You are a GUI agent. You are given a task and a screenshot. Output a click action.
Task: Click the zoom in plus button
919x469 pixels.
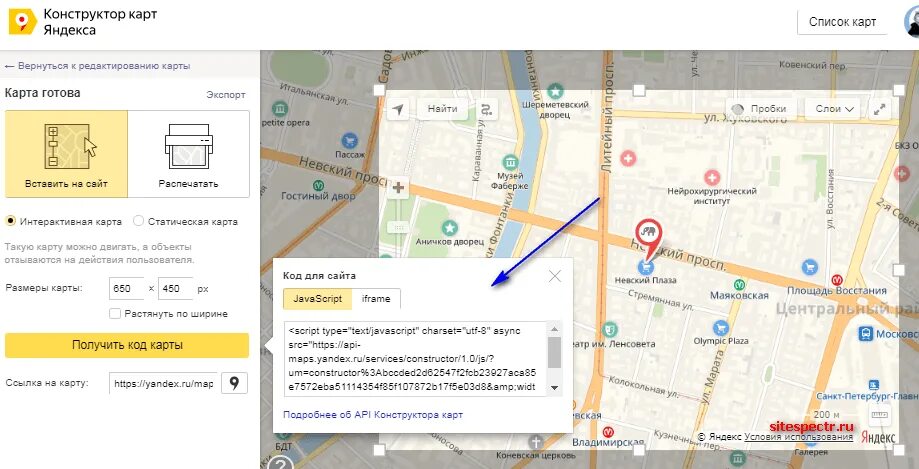[x=399, y=188]
